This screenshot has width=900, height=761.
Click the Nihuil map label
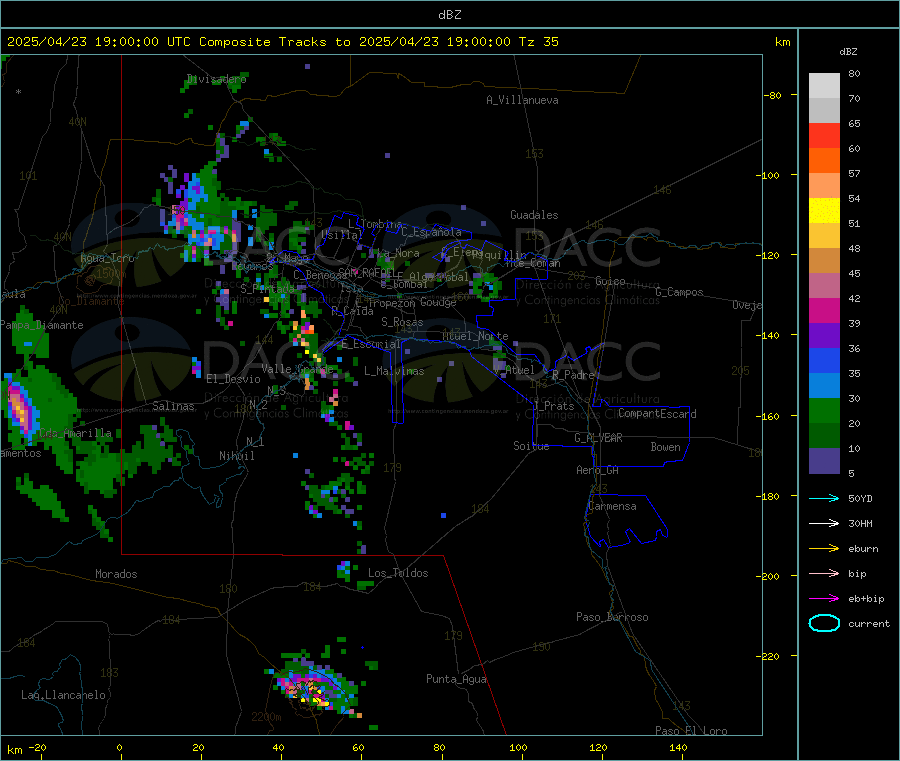coord(237,456)
